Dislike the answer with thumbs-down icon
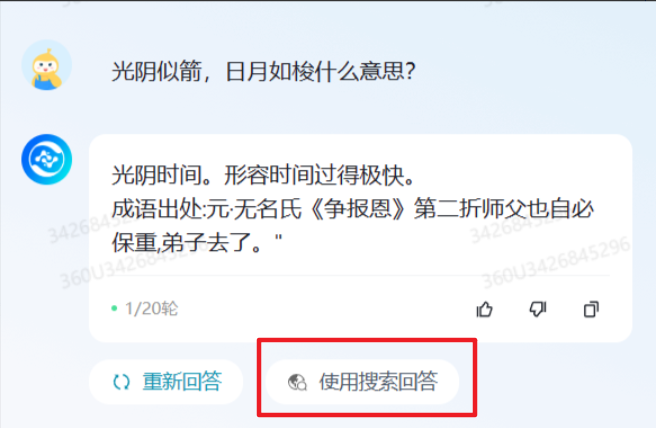The width and height of the screenshot is (656, 428). coord(538,310)
